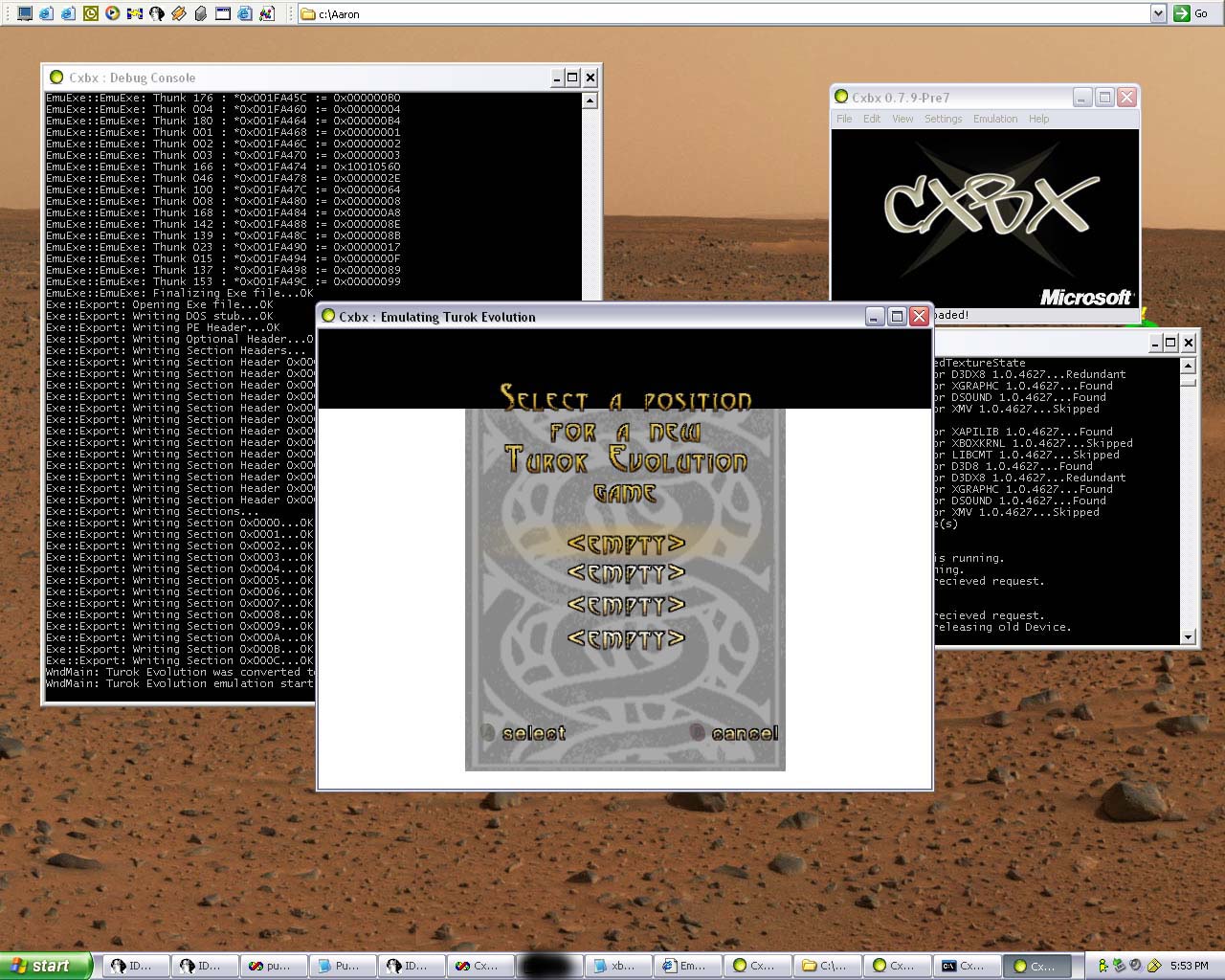Click the Cxbx logo image
The height and width of the screenshot is (980, 1225).
pyautogui.click(x=985, y=218)
